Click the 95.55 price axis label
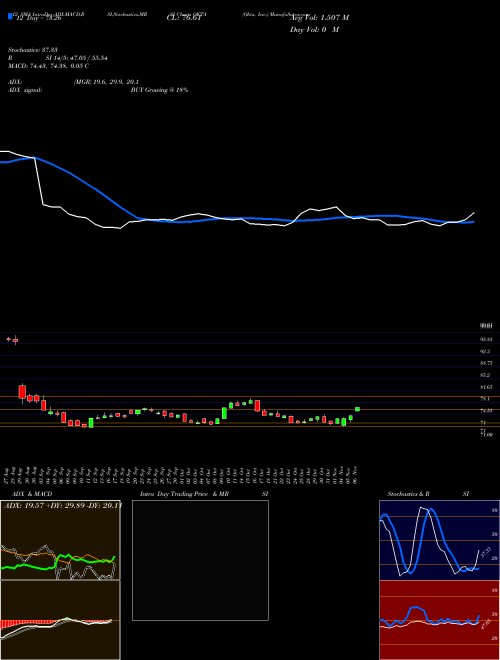This screenshot has width=500, height=660. tap(486, 339)
